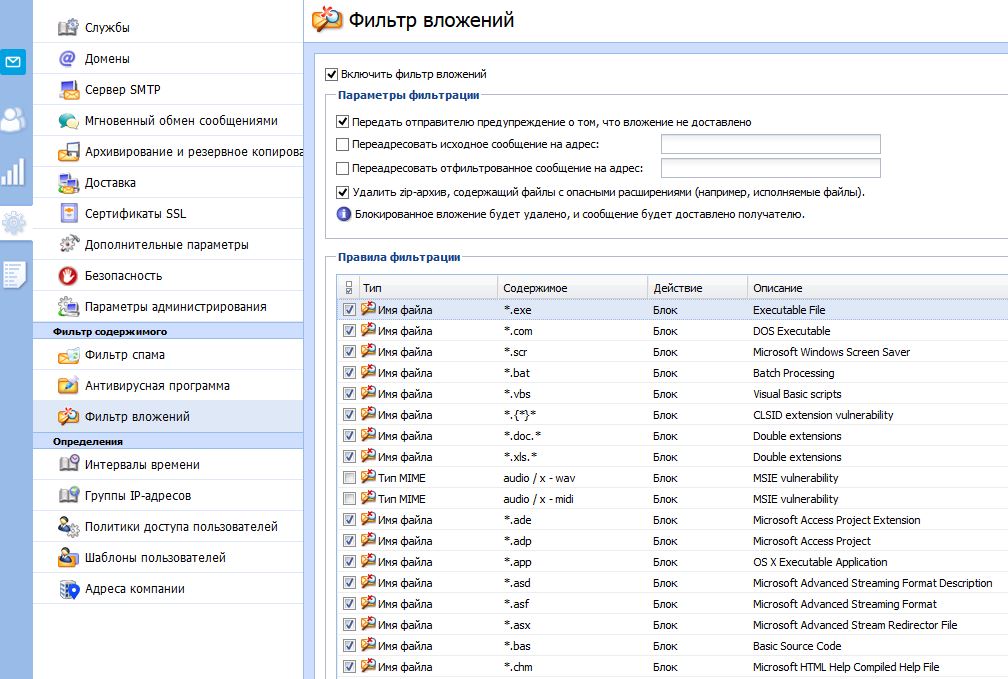
Task: Click the Сертификаты SSL icon
Action: click(68, 213)
